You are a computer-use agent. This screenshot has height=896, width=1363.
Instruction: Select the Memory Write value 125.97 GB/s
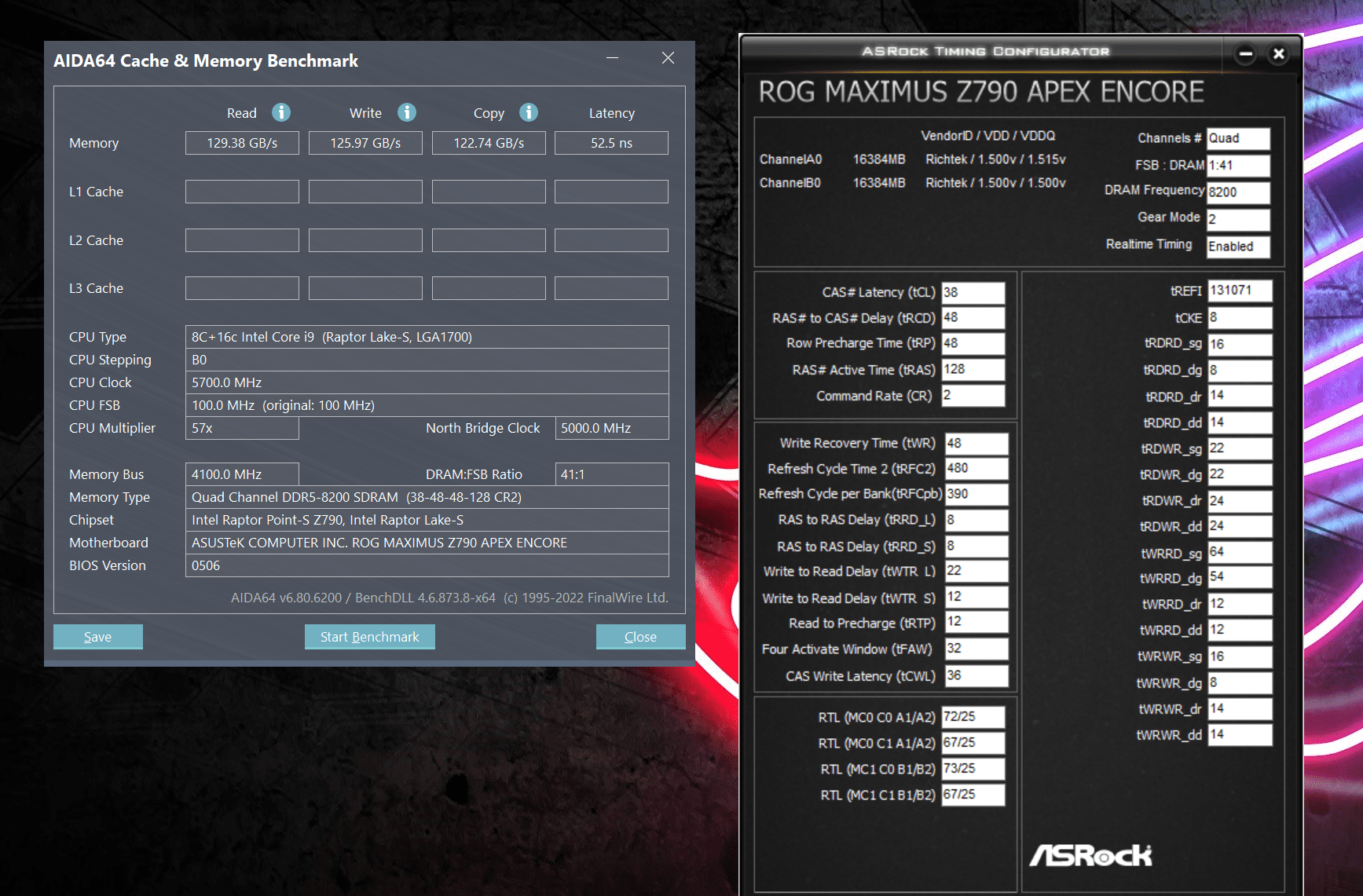pos(365,143)
